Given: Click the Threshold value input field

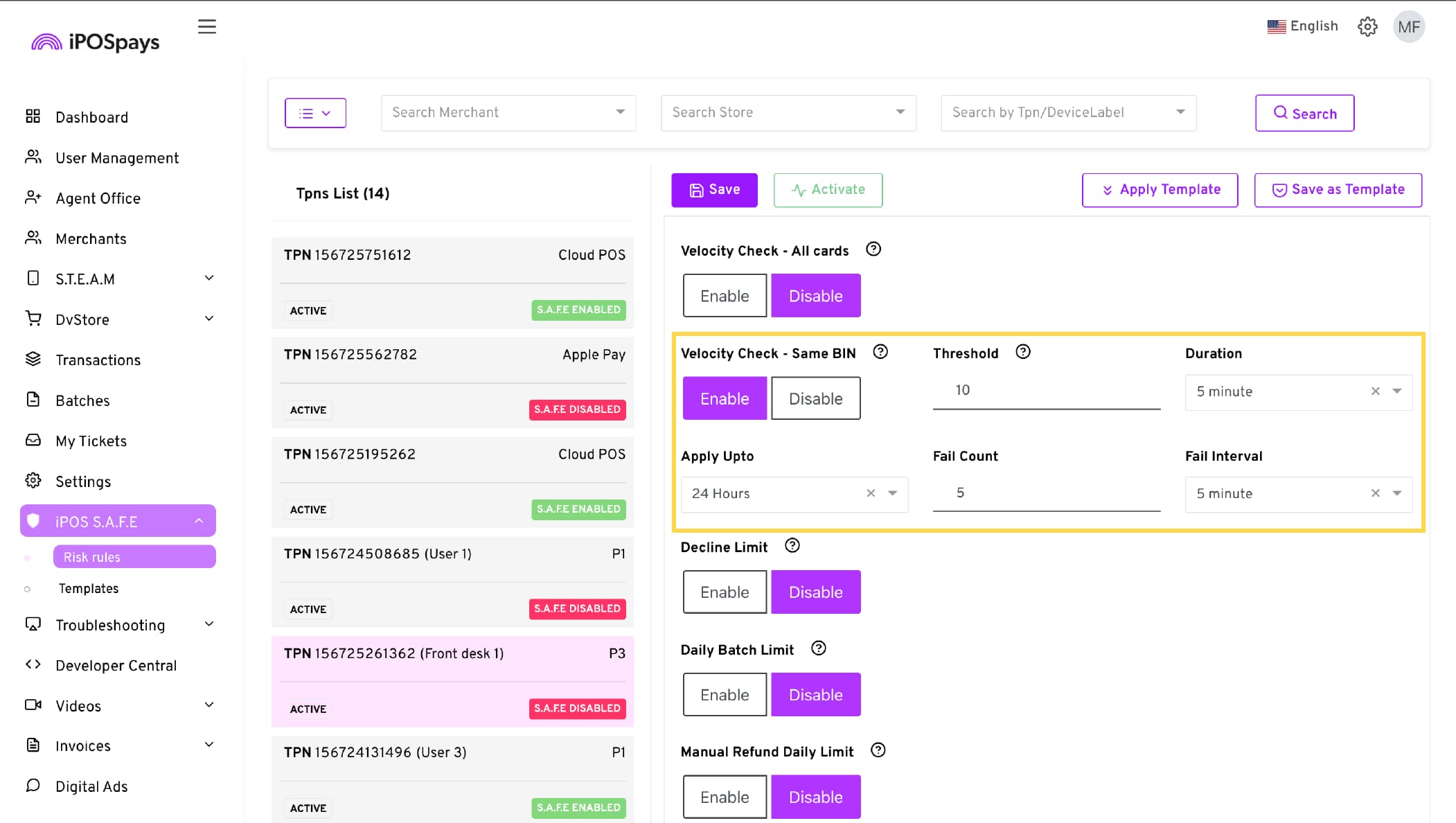Looking at the screenshot, I should pos(1045,391).
